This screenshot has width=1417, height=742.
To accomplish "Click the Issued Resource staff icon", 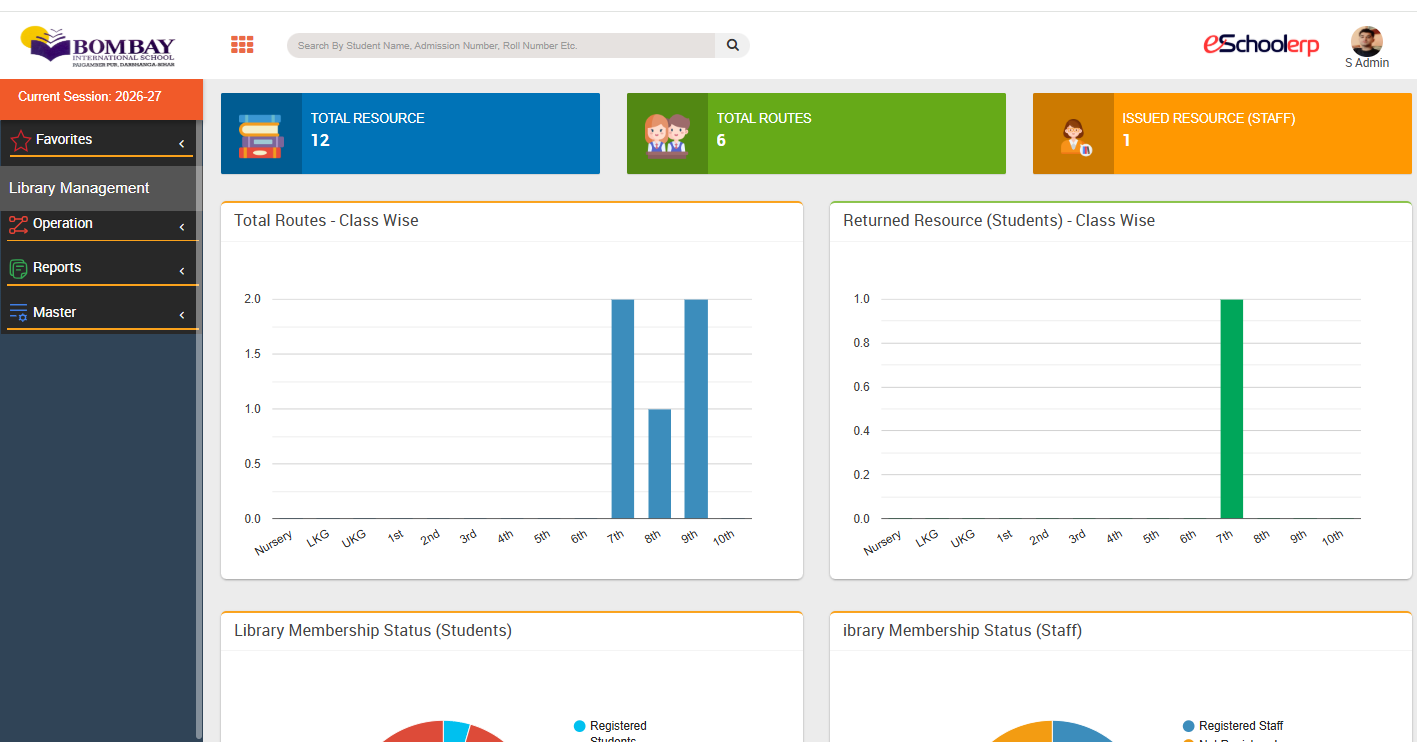I will tap(1074, 136).
